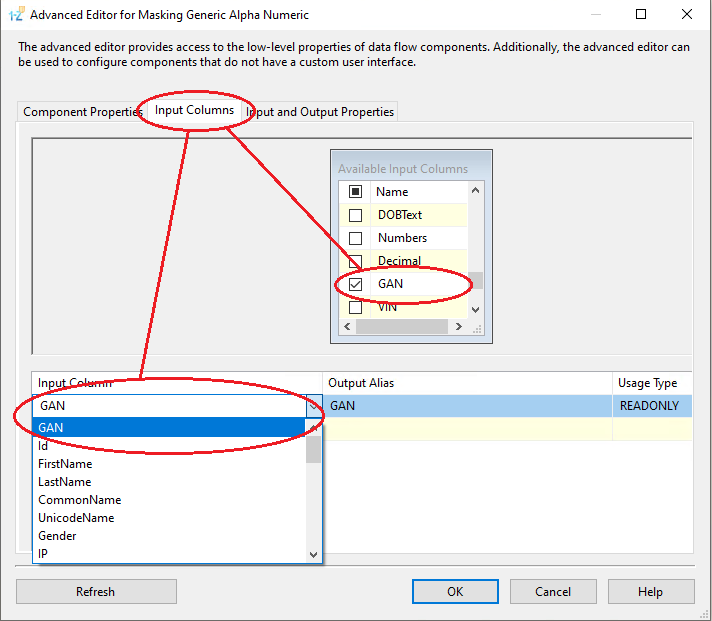Switch to Component Properties tab
Image resolution: width=712 pixels, height=621 pixels.
[x=82, y=112]
